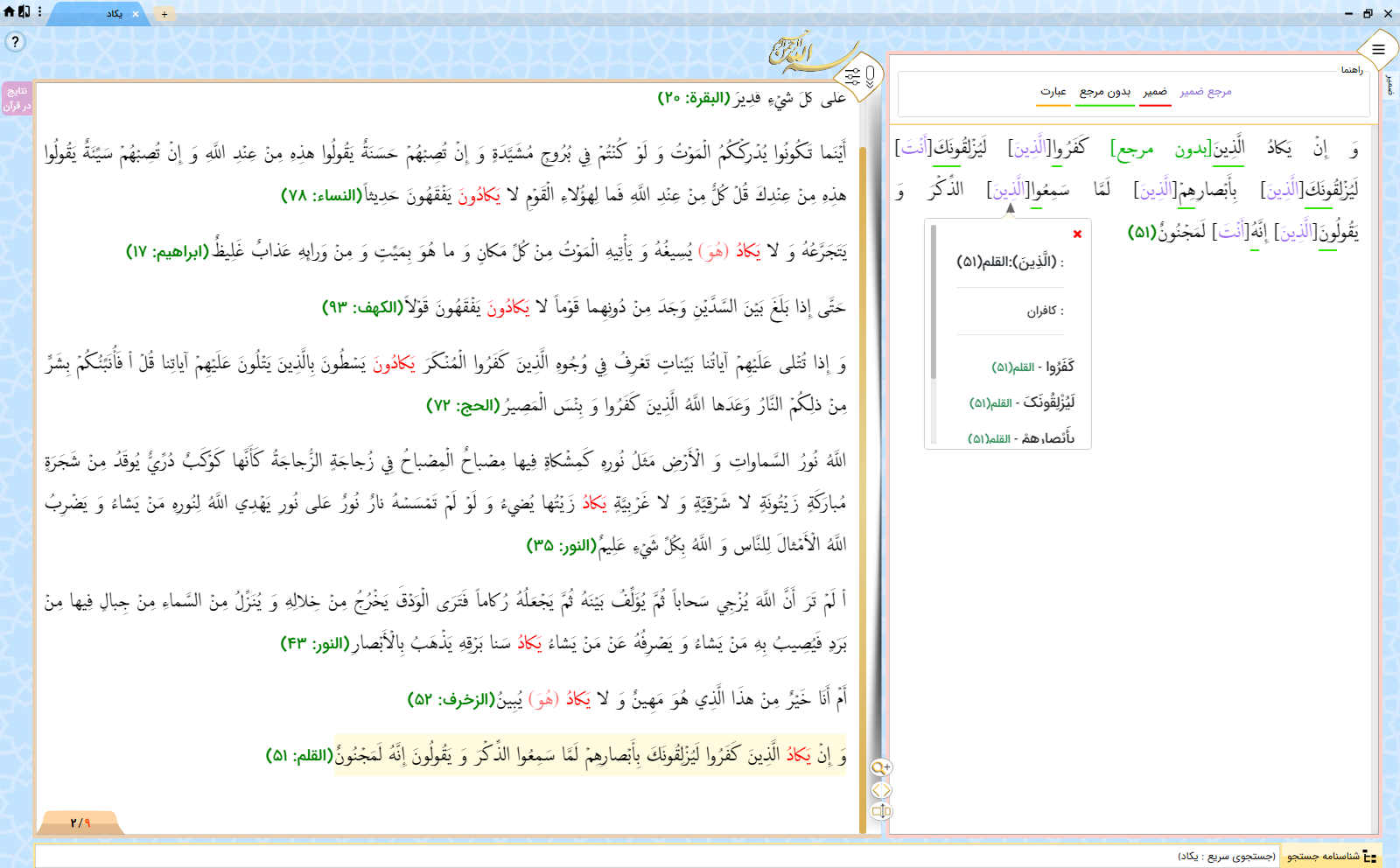Open the نتایج در قرآن side tab
Viewport: 1400px width, 868px height.
click(x=17, y=98)
